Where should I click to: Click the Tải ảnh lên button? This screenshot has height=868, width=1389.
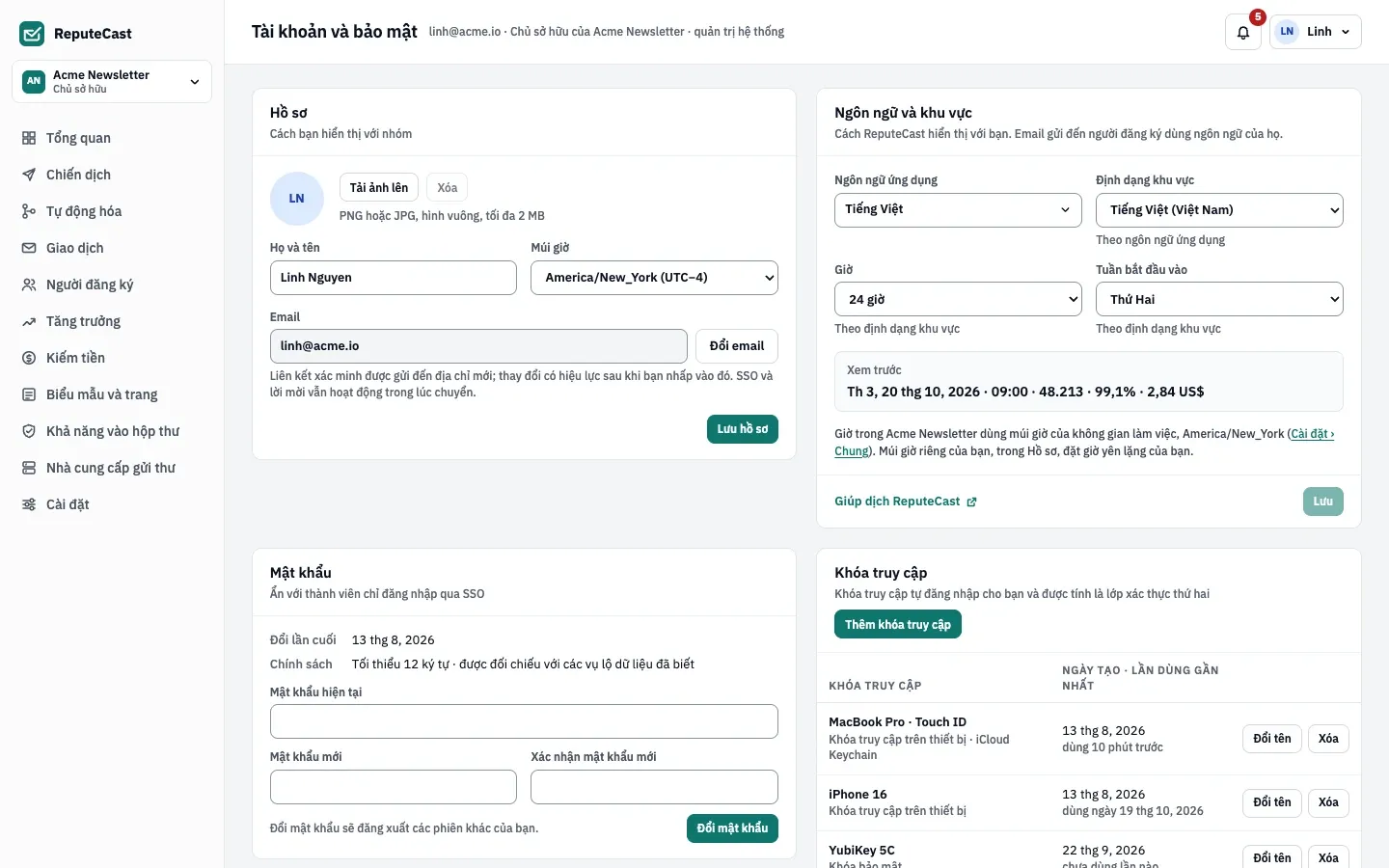coord(379,188)
